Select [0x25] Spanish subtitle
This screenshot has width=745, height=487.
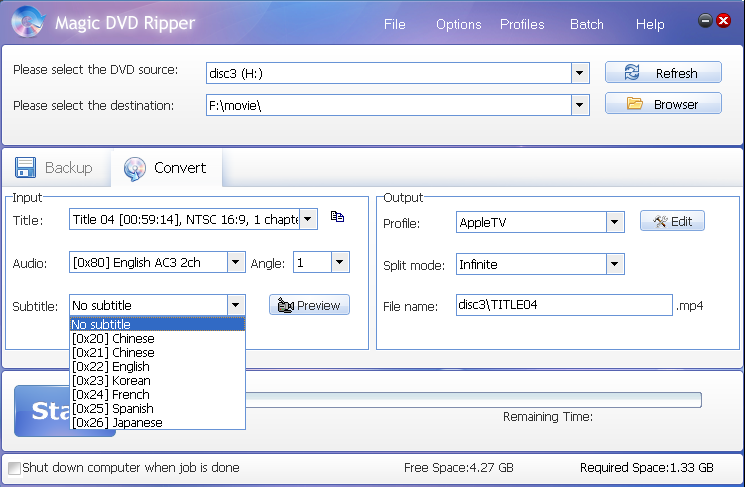157,409
